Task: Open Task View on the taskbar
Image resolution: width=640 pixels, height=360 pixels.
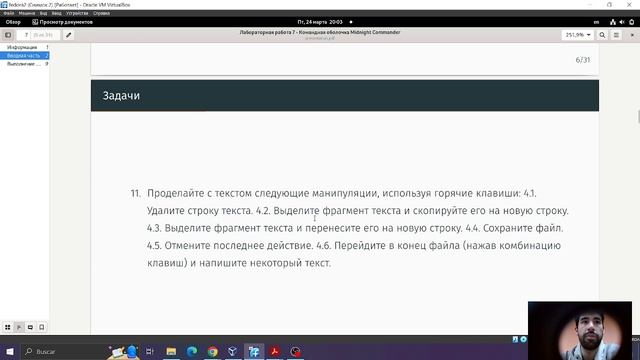Action: point(150,351)
